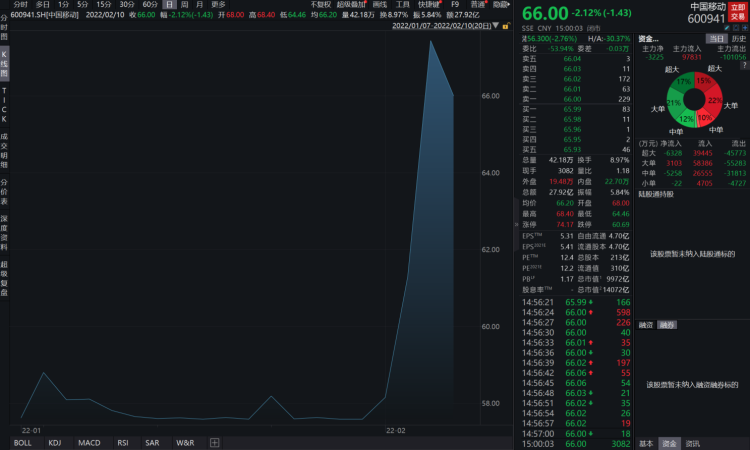This screenshot has height=450, width=750.
Task: Open the 分价表 sidebar view
Action: (4, 192)
